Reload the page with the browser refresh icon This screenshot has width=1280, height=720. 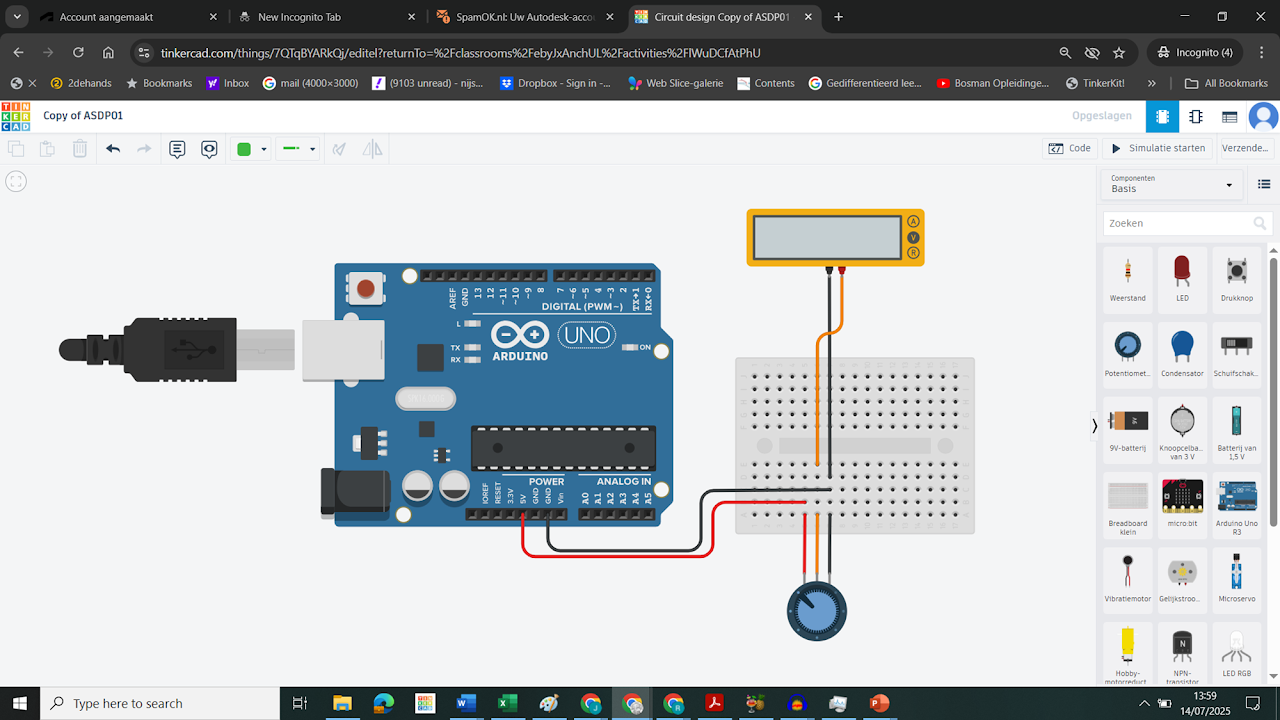78,52
